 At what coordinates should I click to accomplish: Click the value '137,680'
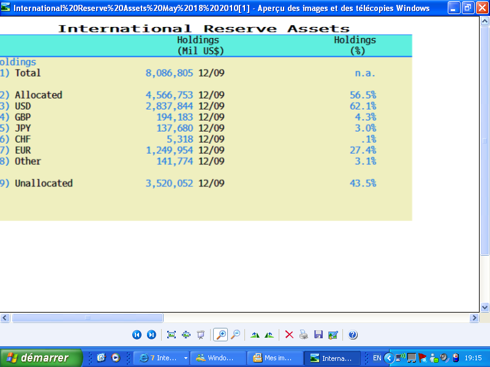coord(175,128)
